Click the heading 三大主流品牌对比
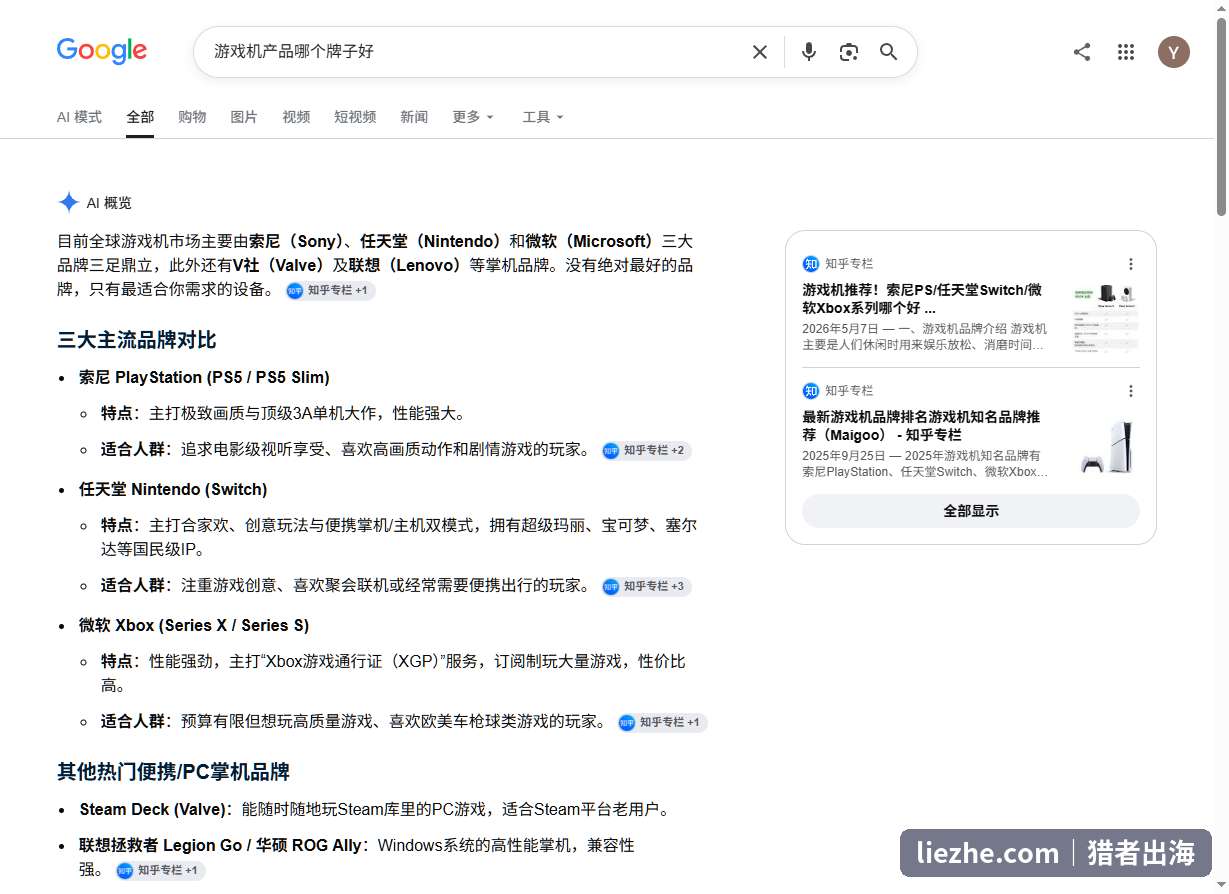 (x=137, y=340)
